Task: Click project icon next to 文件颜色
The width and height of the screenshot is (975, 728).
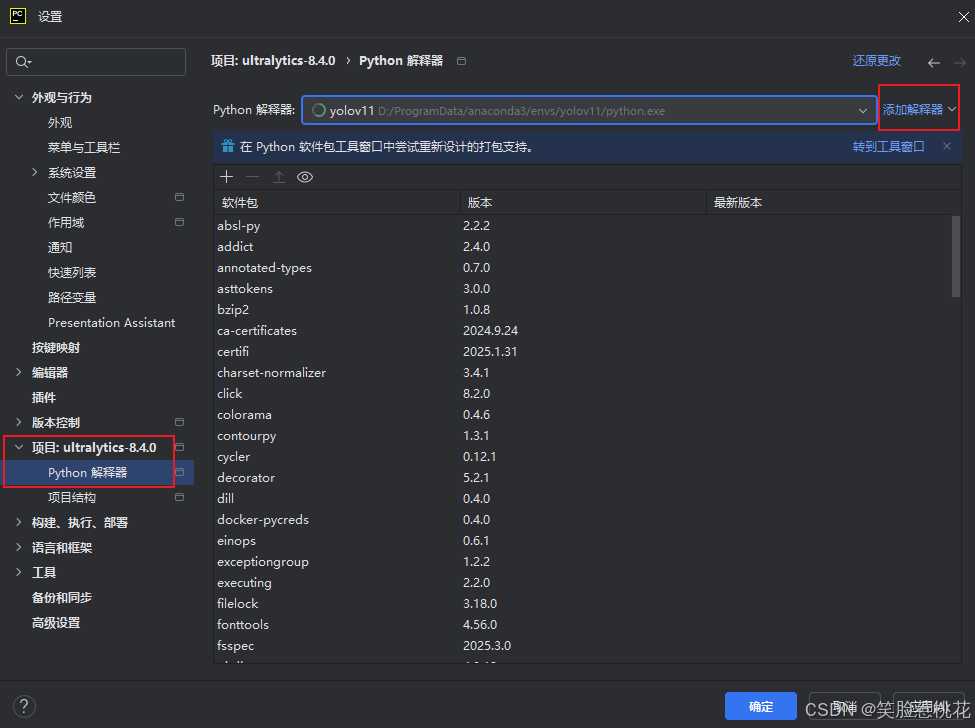Action: click(x=179, y=197)
